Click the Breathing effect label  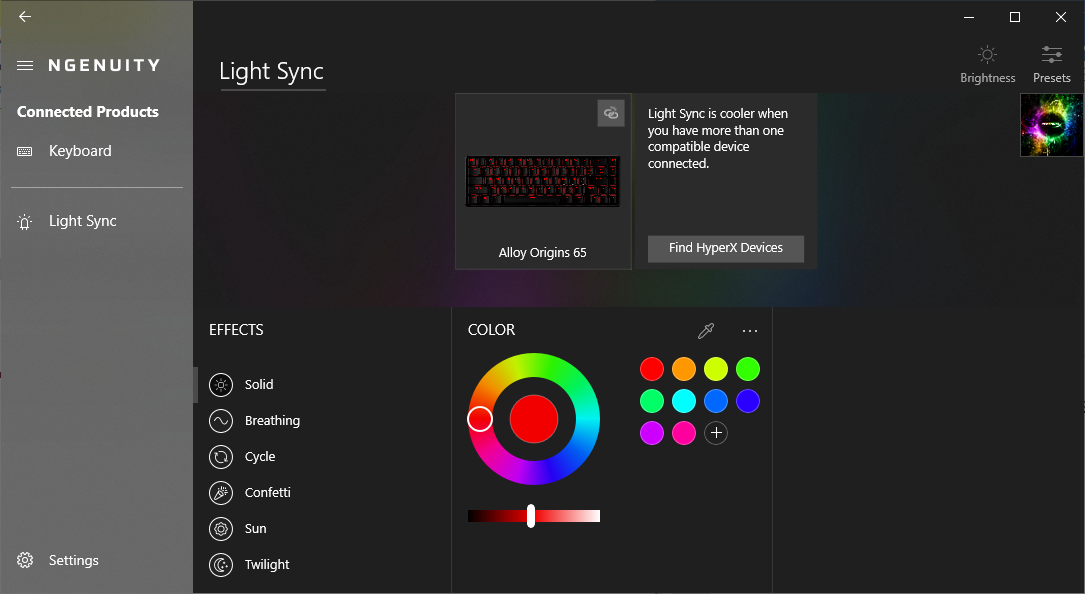pyautogui.click(x=273, y=421)
